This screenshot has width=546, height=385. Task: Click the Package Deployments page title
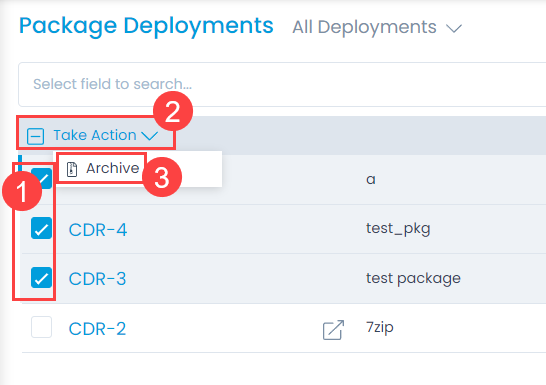point(146,26)
